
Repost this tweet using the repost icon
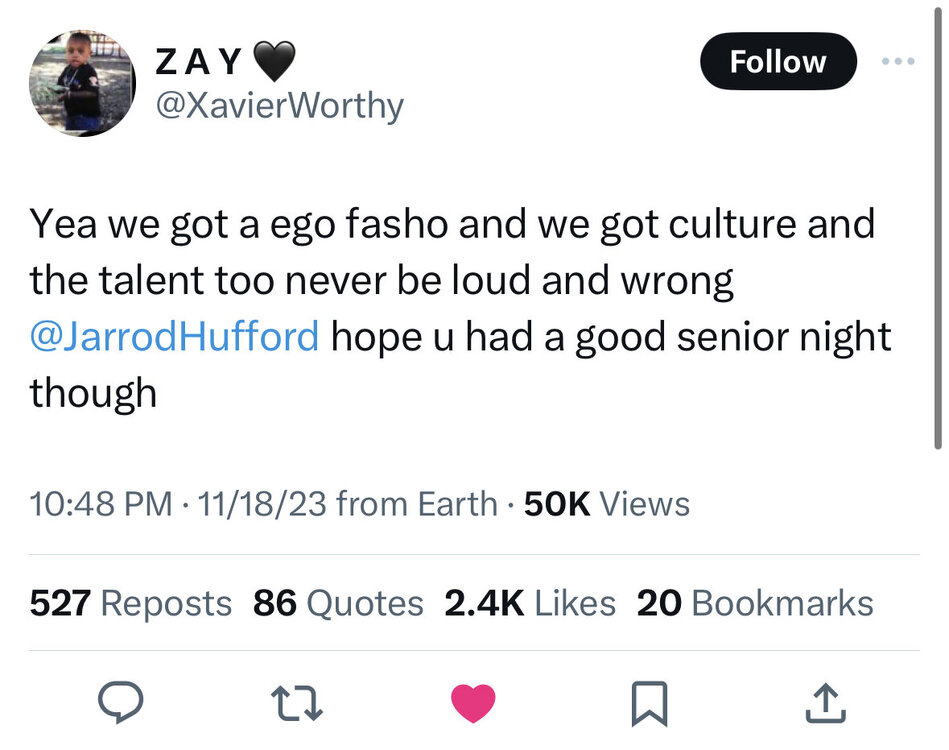297,703
